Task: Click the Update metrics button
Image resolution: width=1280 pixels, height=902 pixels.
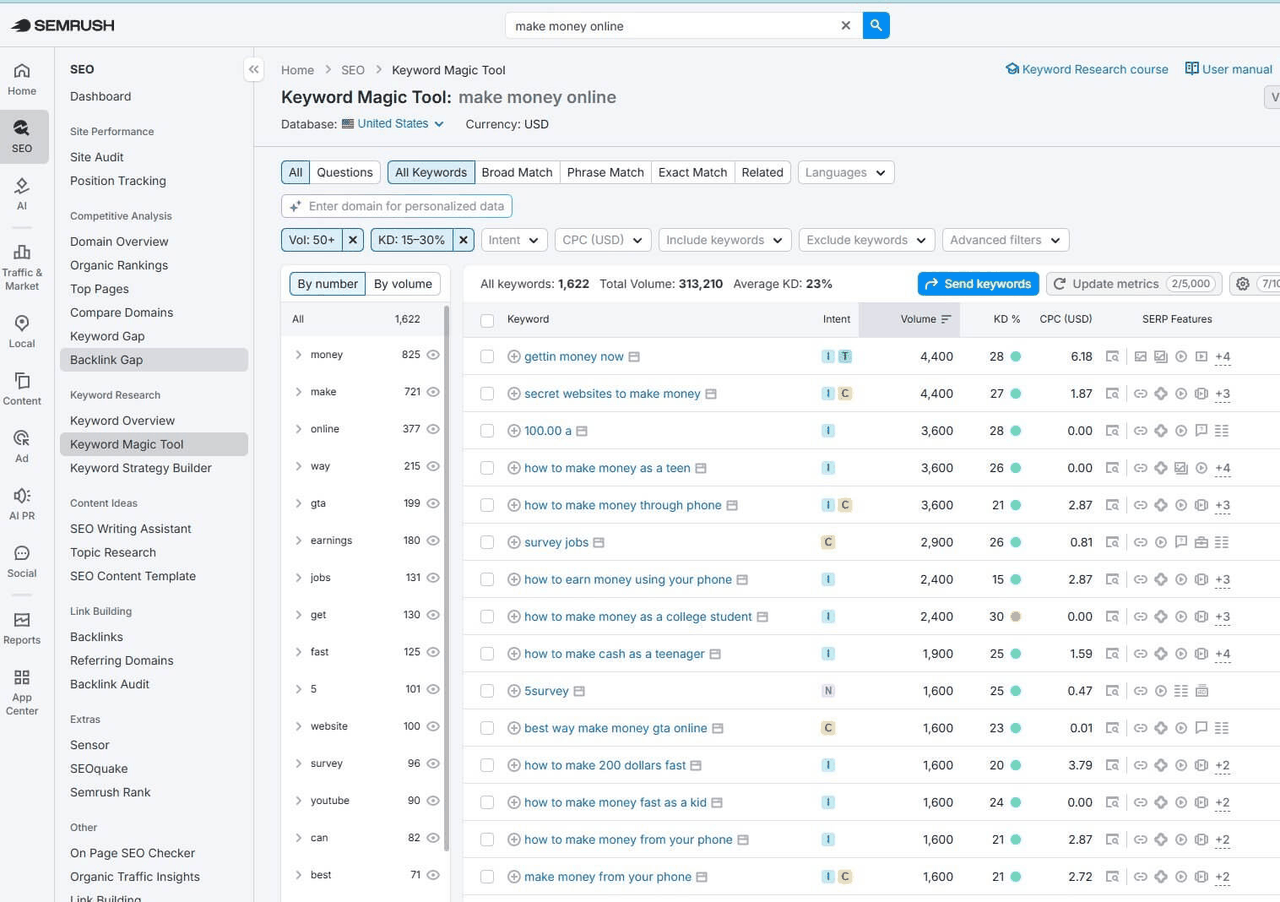Action: click(x=1134, y=284)
